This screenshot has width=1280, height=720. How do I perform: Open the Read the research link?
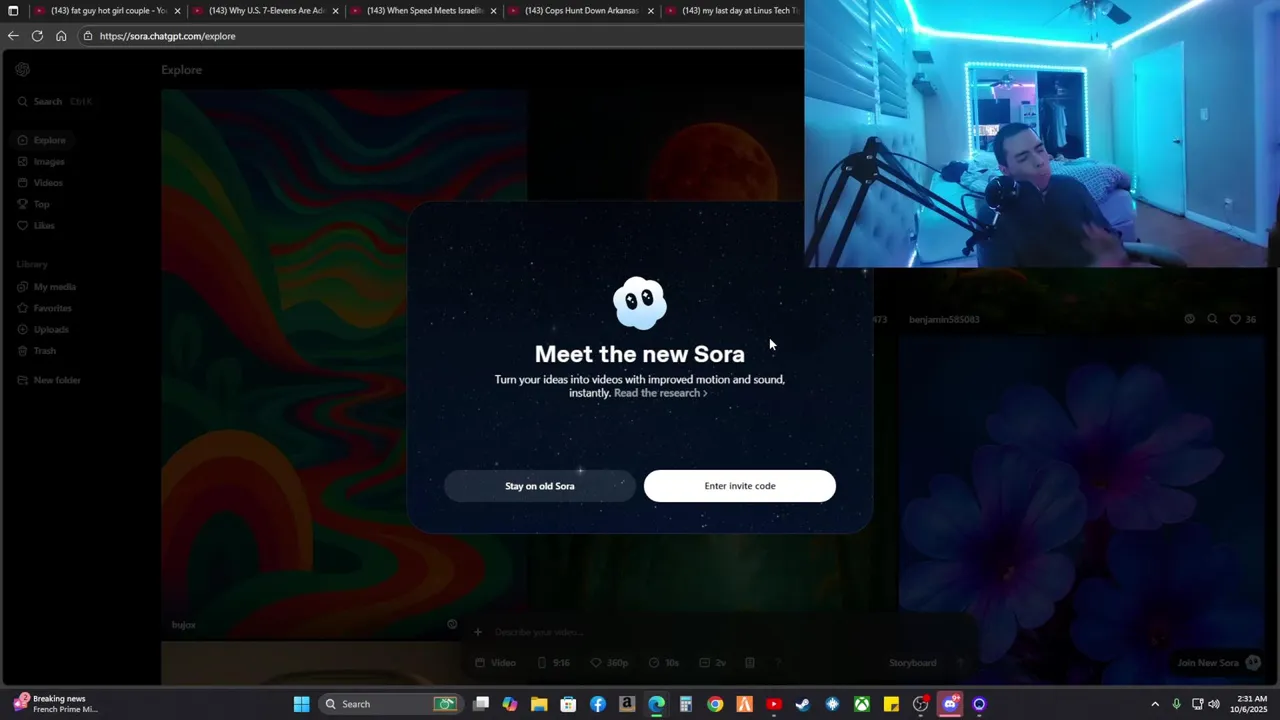click(660, 393)
